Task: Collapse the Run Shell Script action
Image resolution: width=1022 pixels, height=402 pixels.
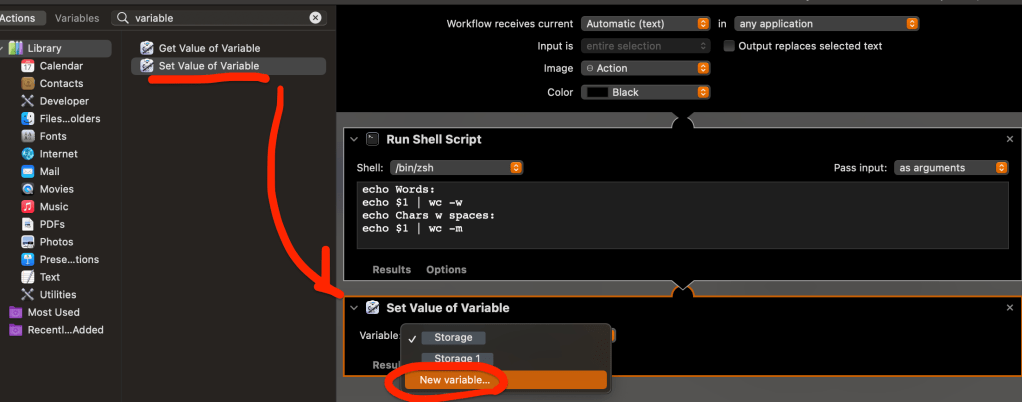Action: [354, 140]
